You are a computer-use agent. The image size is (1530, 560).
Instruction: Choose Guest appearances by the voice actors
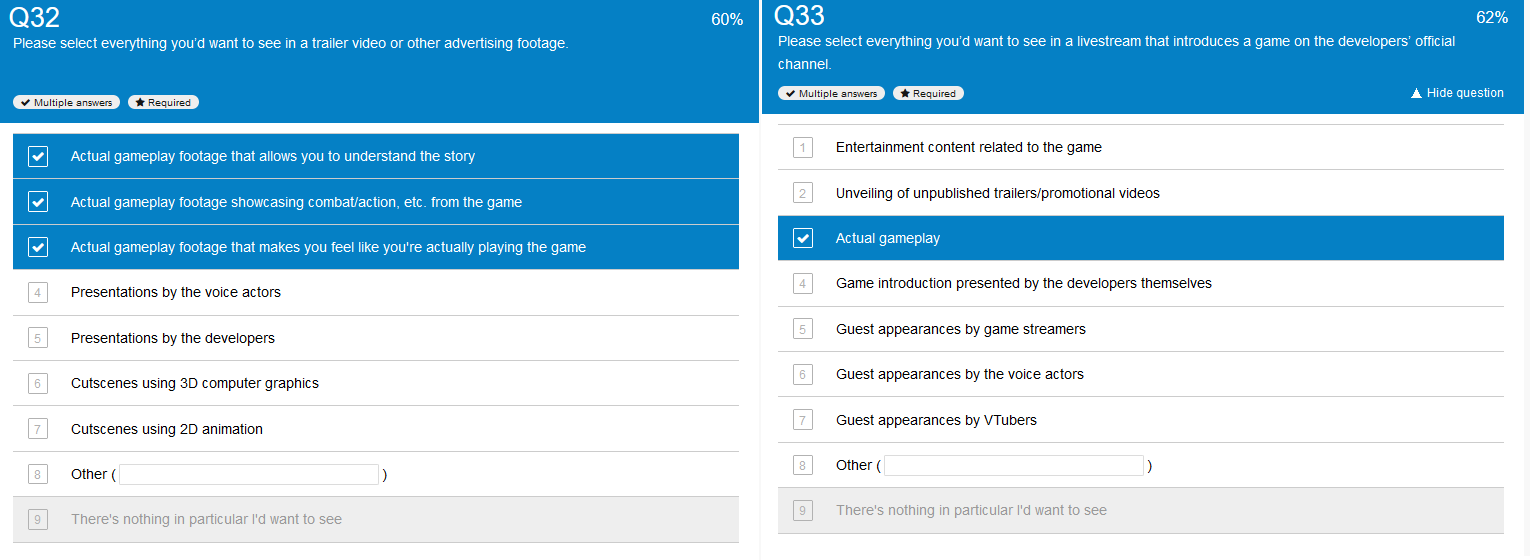1141,374
